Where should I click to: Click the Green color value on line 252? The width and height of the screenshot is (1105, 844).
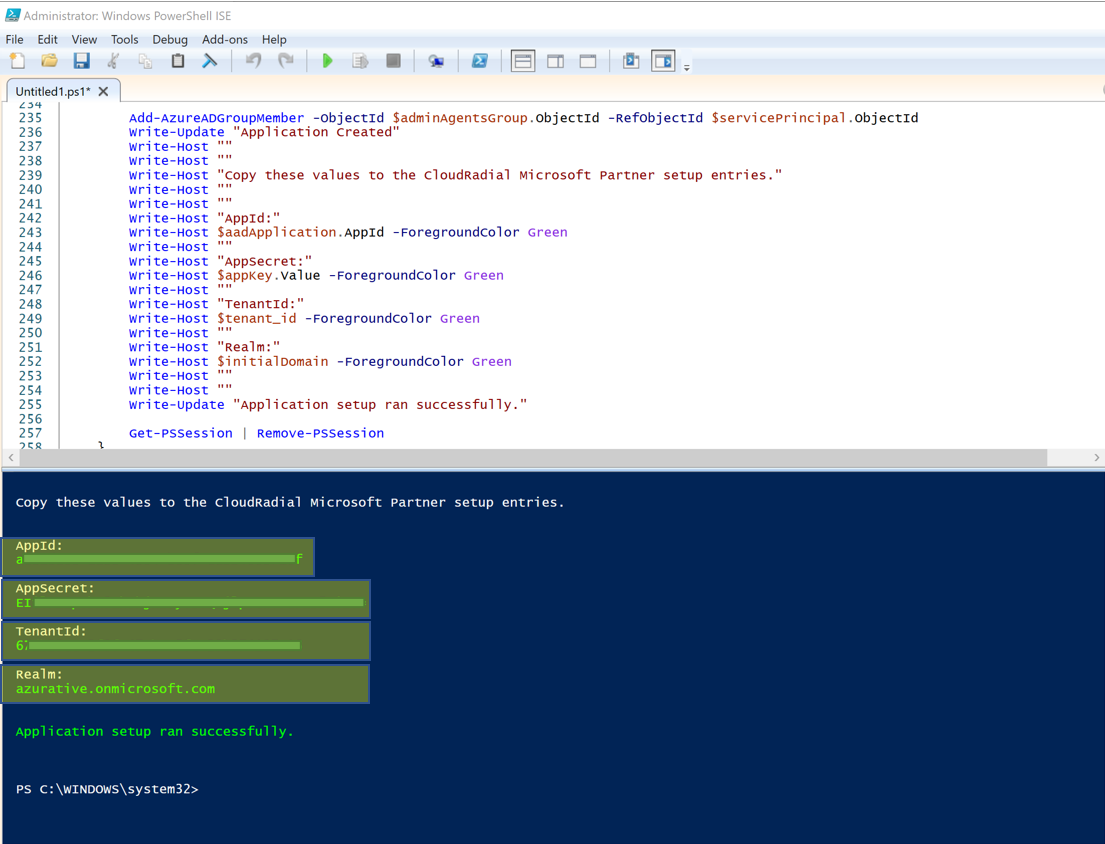(492, 361)
